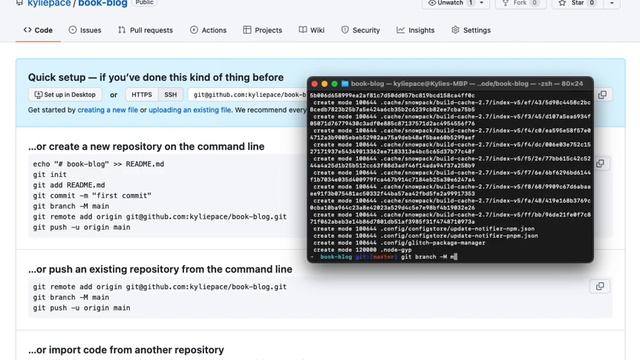
Task: Open the Wiki tab
Action: coord(311,30)
